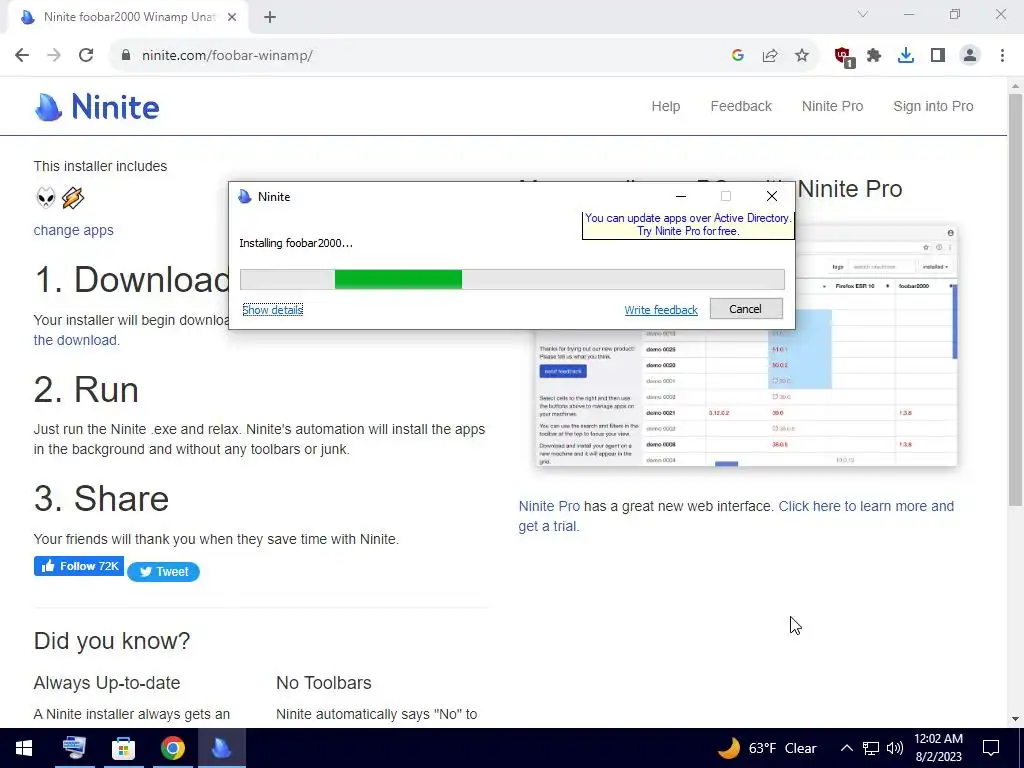
Task: Click the Winamp lightning app icon
Action: [x=72, y=197]
